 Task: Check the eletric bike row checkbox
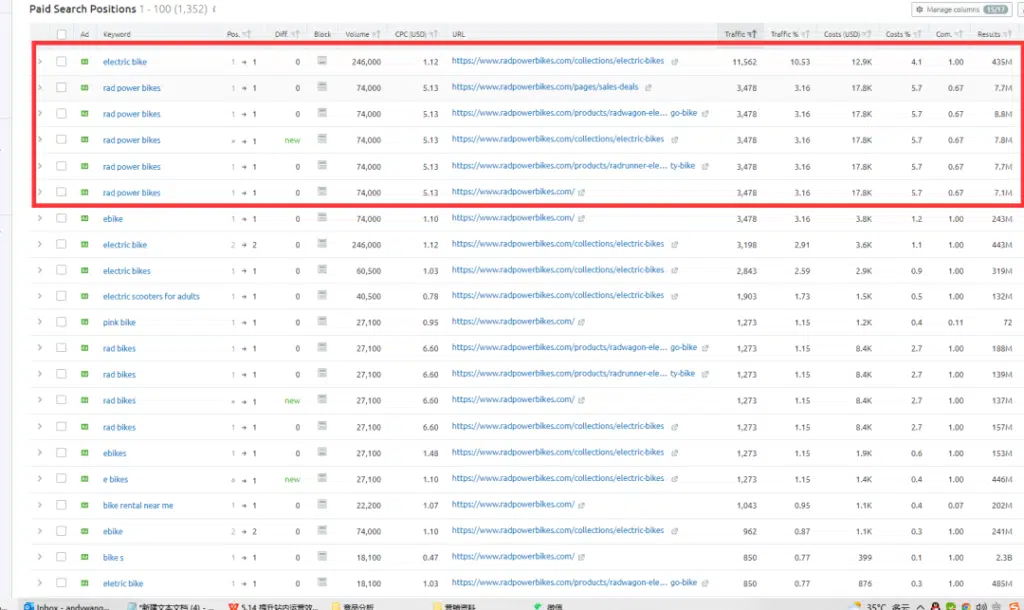pos(61,583)
